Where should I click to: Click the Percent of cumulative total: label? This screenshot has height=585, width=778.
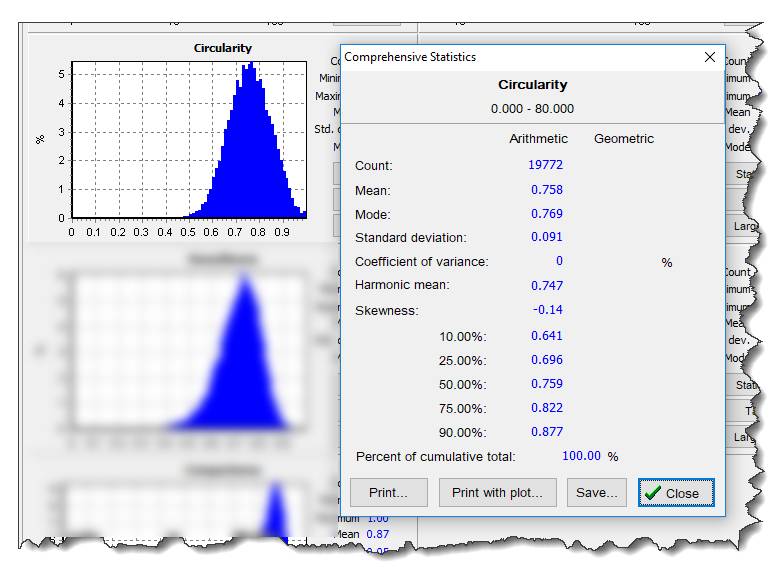[x=436, y=456]
